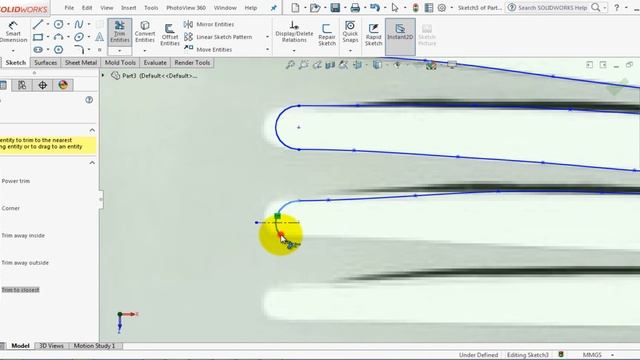Click the PropertyManager help question icon
This screenshot has width=640, height=360.
[x=89, y=100]
